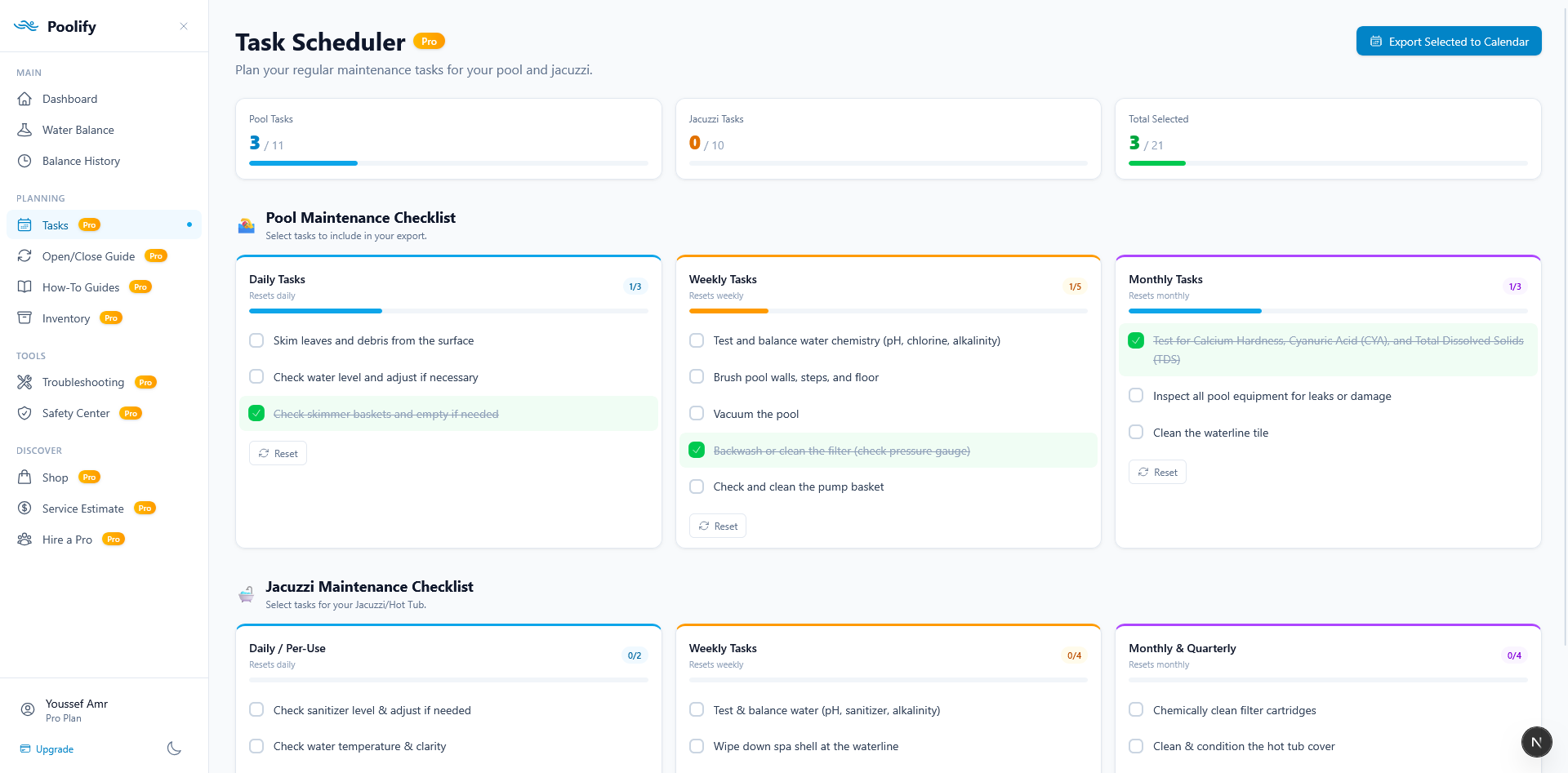Click the 0/4 counter on Monthly & Quarterly
1568x773 pixels.
1514,655
